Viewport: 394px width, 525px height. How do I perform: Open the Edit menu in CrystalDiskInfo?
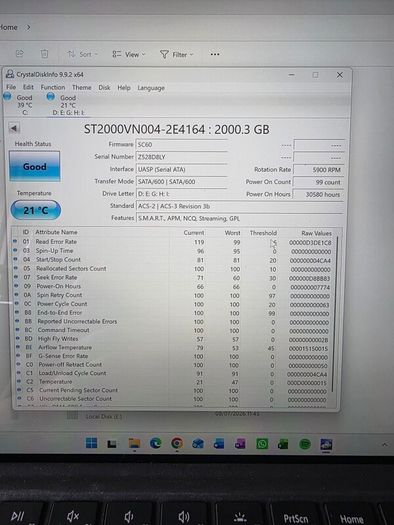pos(28,87)
